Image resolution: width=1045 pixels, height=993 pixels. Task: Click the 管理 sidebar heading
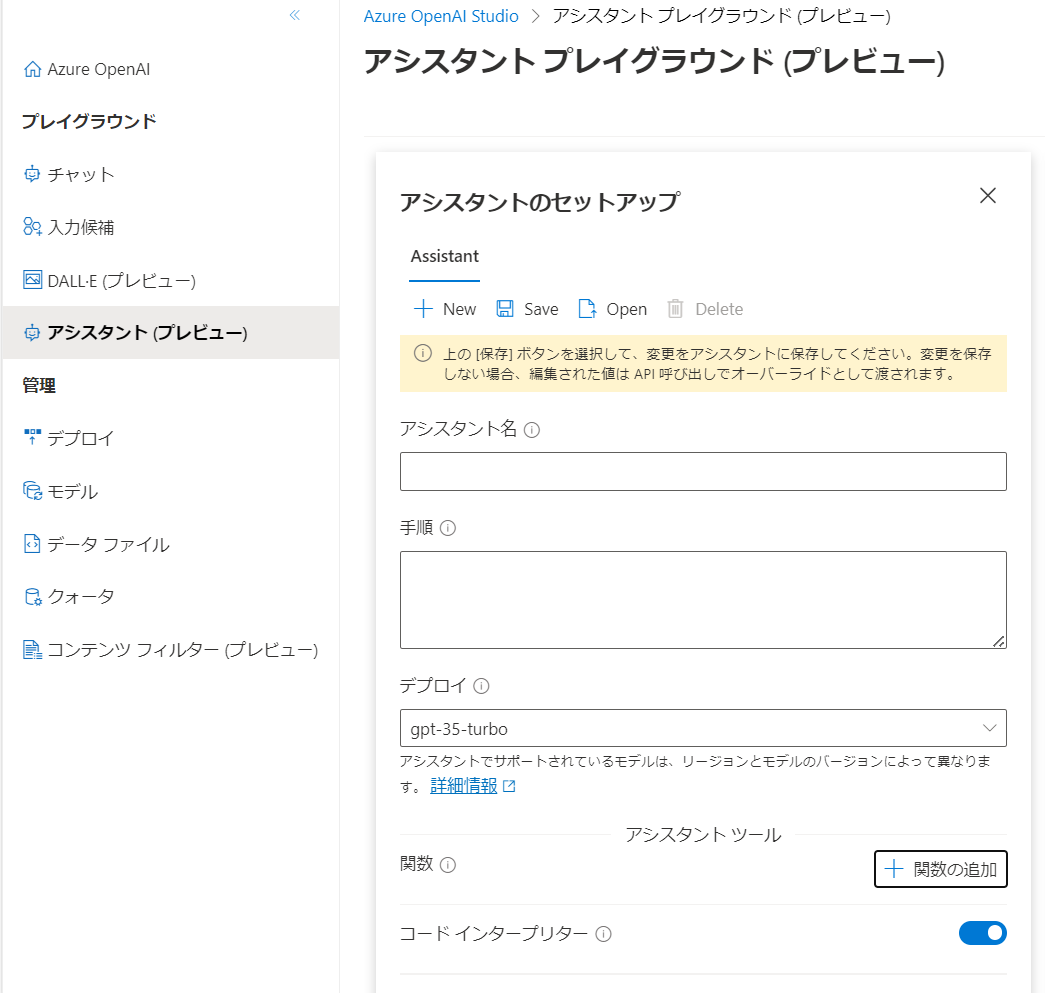(39, 385)
